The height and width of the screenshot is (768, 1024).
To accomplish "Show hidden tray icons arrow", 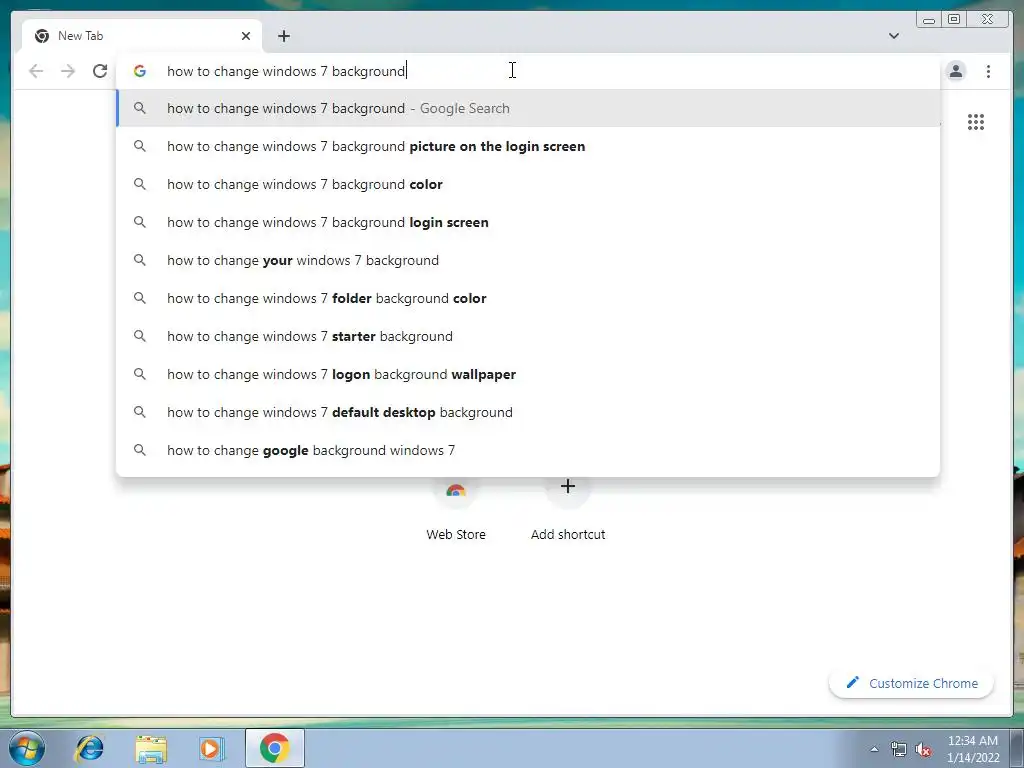I will pos(874,749).
